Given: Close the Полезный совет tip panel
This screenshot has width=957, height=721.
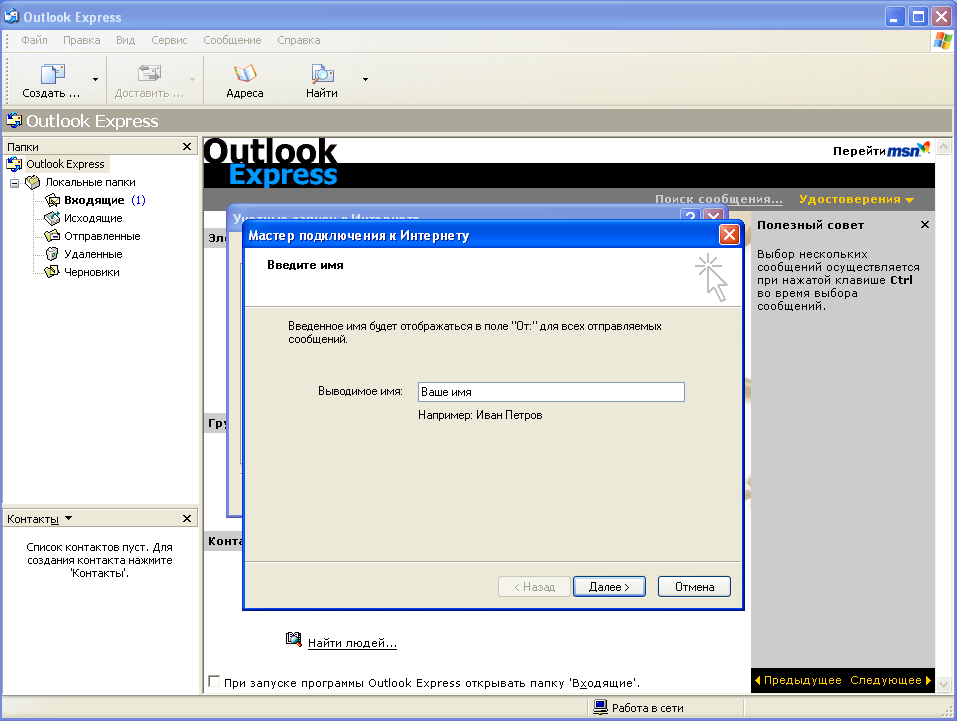Looking at the screenshot, I should pyautogui.click(x=925, y=225).
